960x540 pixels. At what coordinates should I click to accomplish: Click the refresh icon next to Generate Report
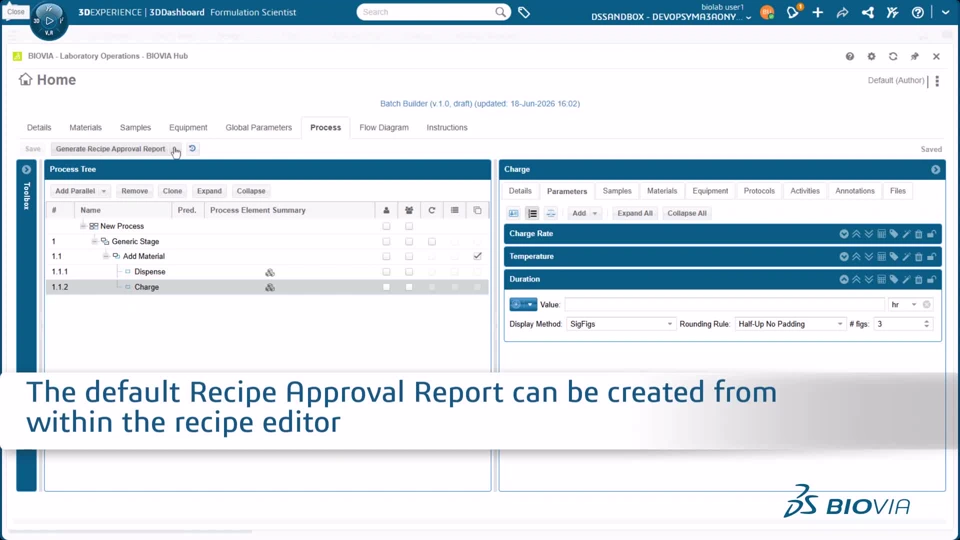pos(192,149)
